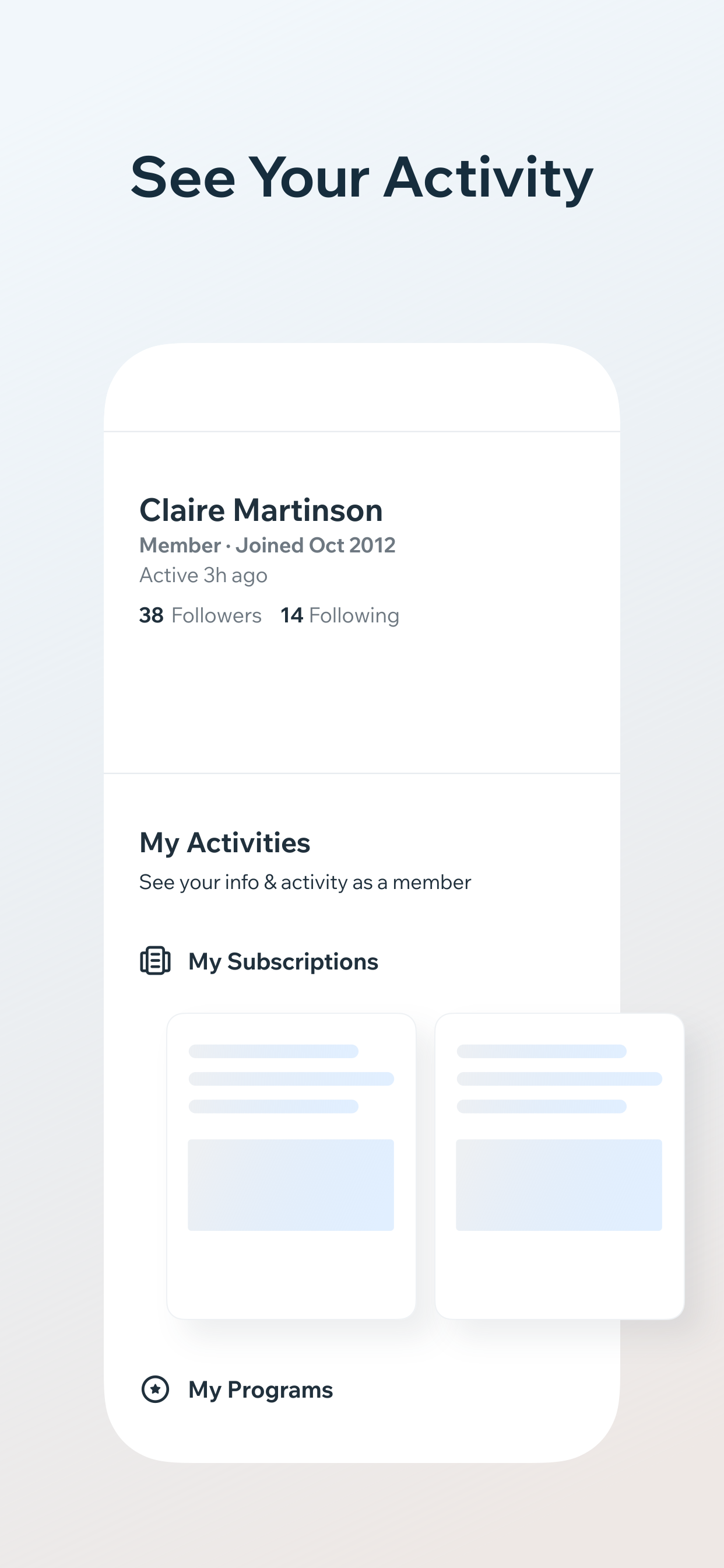Image resolution: width=724 pixels, height=1568 pixels.
Task: Click the My Programs star badge icon
Action: click(155, 1389)
